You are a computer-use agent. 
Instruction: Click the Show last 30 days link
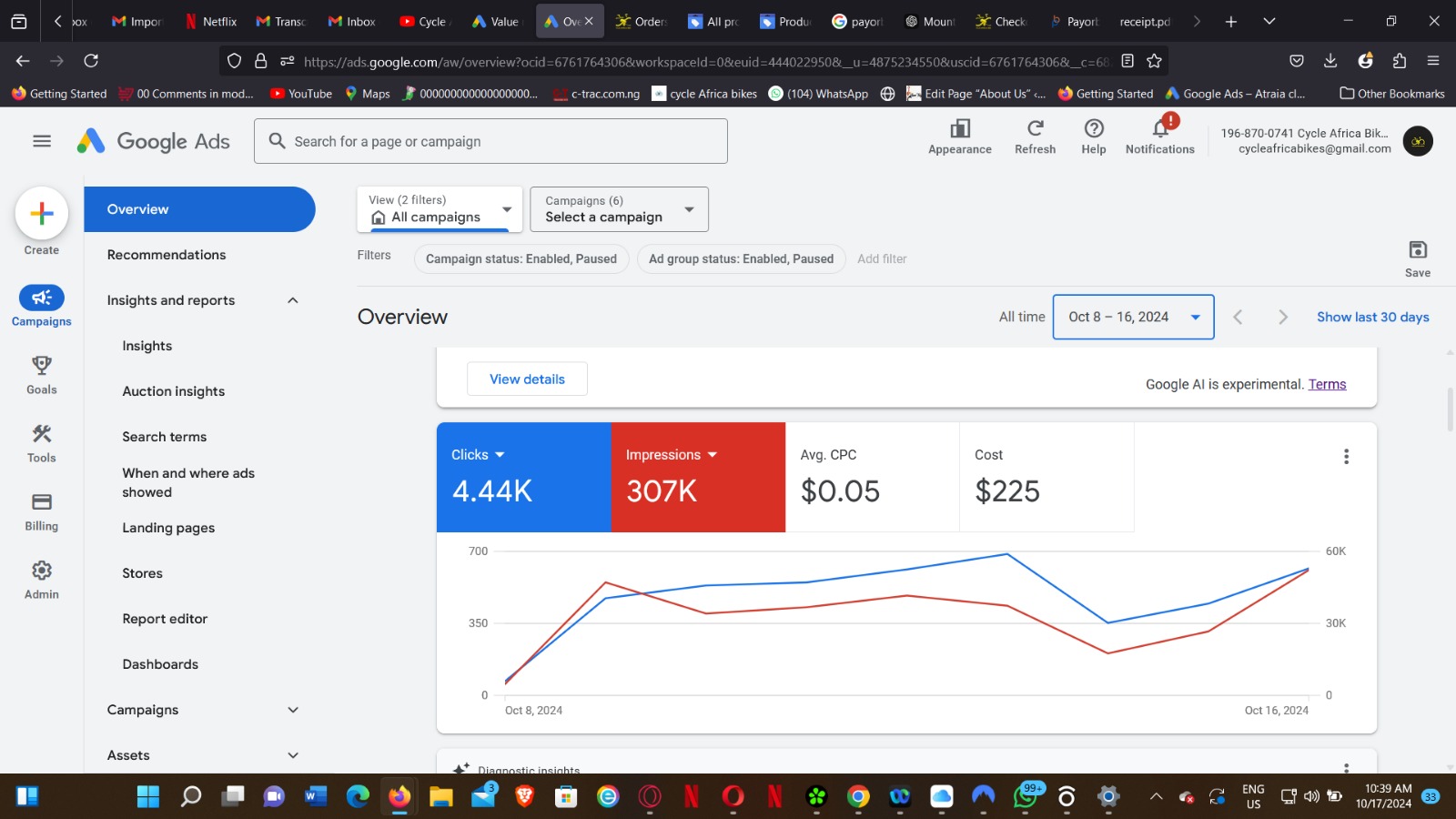click(x=1373, y=317)
